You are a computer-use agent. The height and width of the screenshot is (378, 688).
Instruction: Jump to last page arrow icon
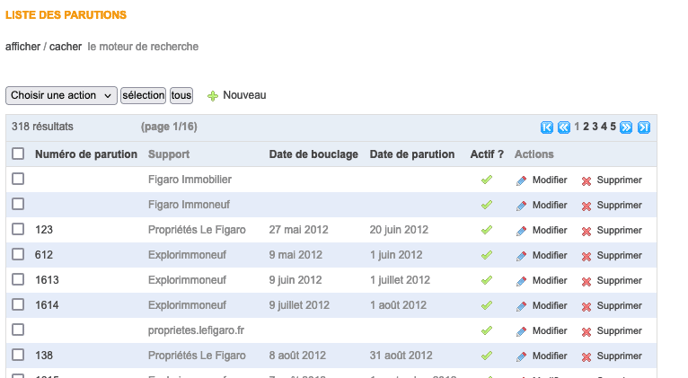[x=644, y=127]
